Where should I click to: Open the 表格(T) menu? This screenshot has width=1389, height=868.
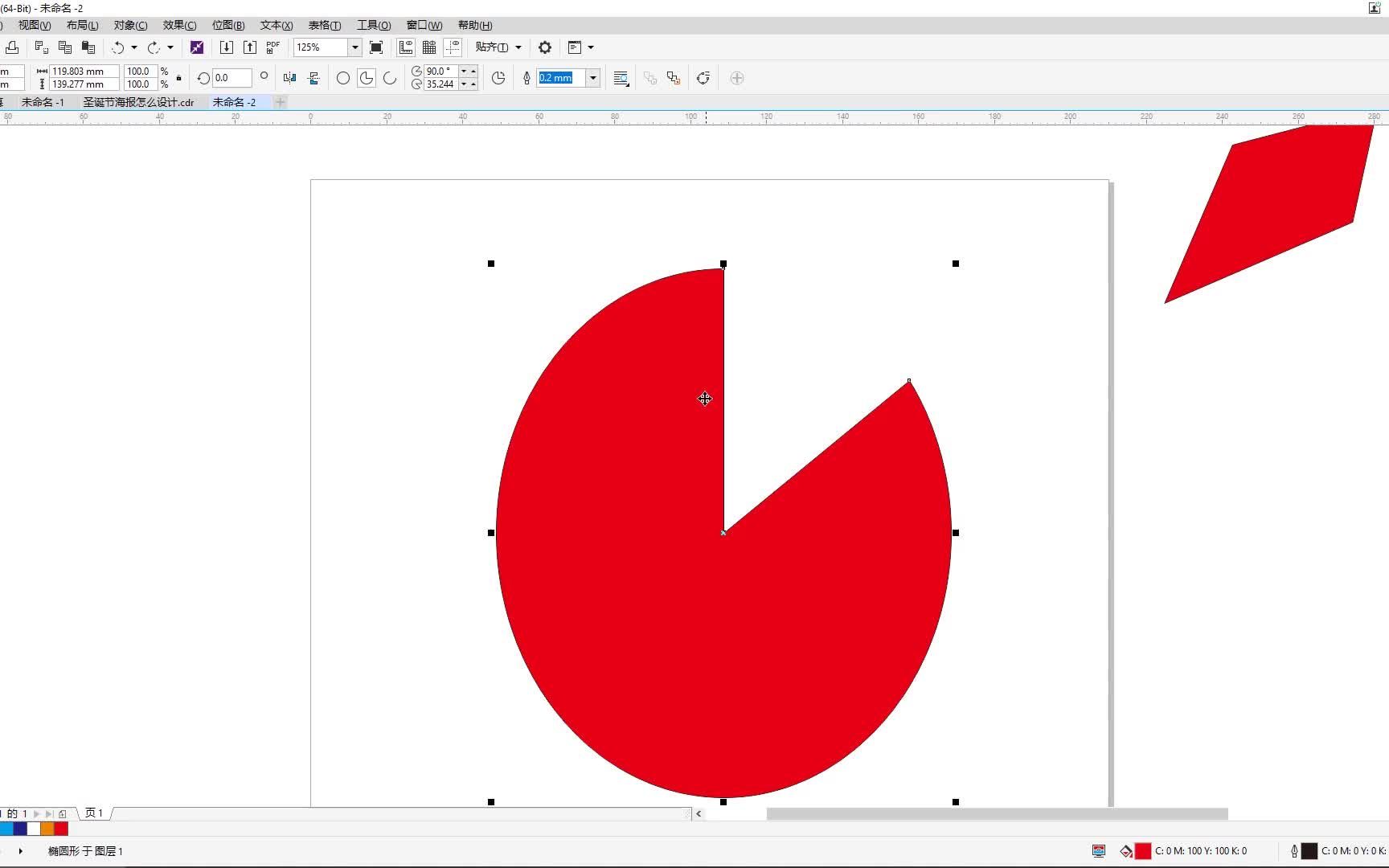click(x=325, y=26)
